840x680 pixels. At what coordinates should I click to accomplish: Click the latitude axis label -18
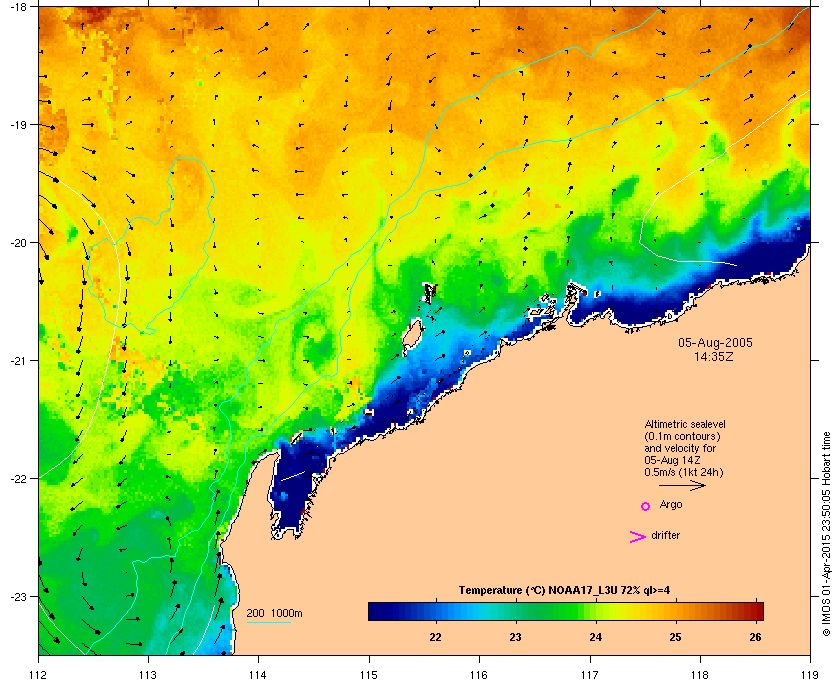[x=18, y=7]
